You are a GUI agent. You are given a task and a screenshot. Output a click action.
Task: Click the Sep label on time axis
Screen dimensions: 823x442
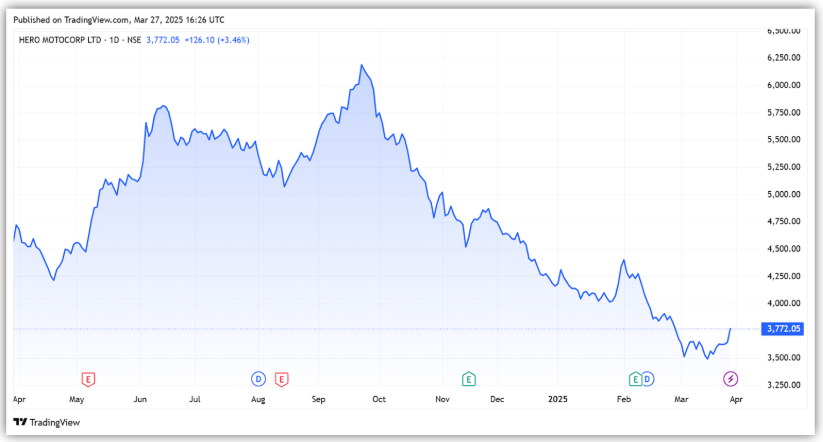(319, 398)
